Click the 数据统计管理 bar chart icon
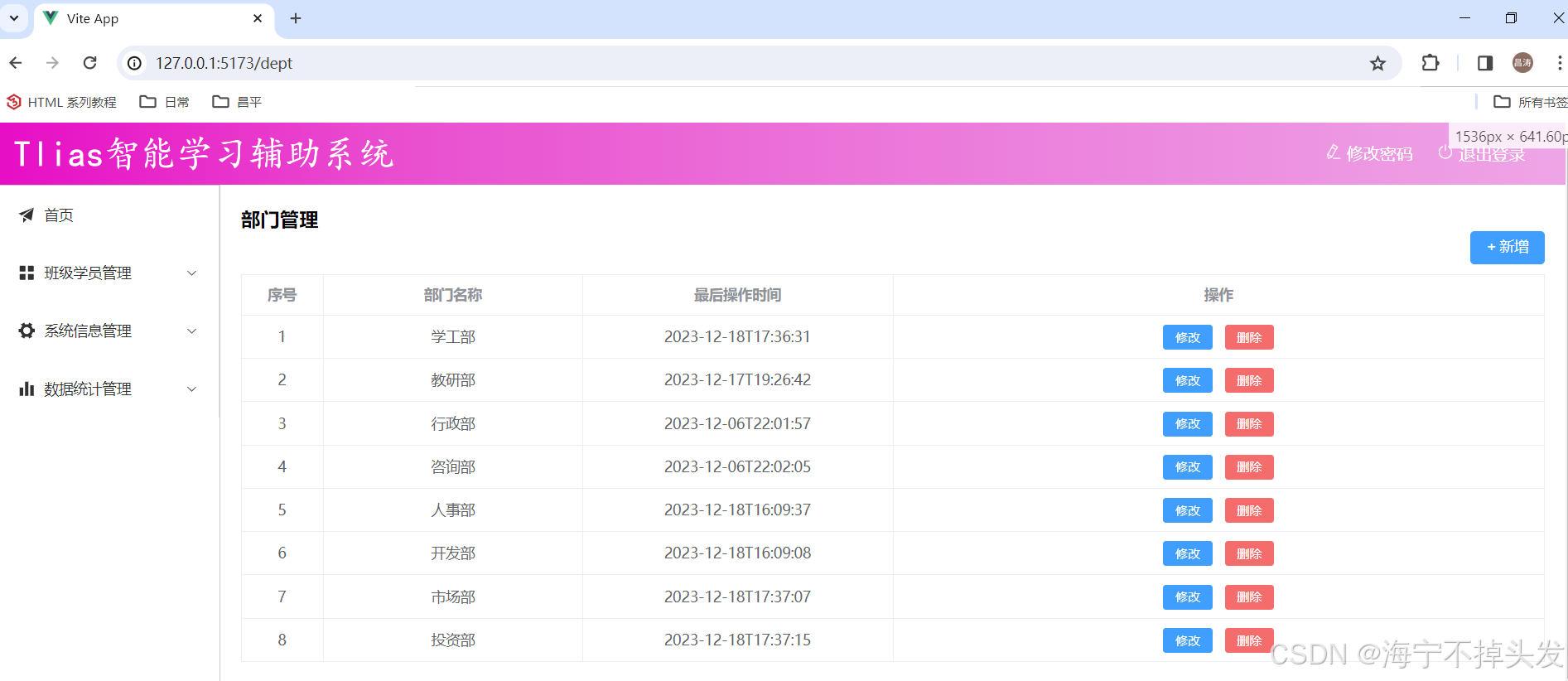This screenshot has height=681, width=1568. click(27, 389)
